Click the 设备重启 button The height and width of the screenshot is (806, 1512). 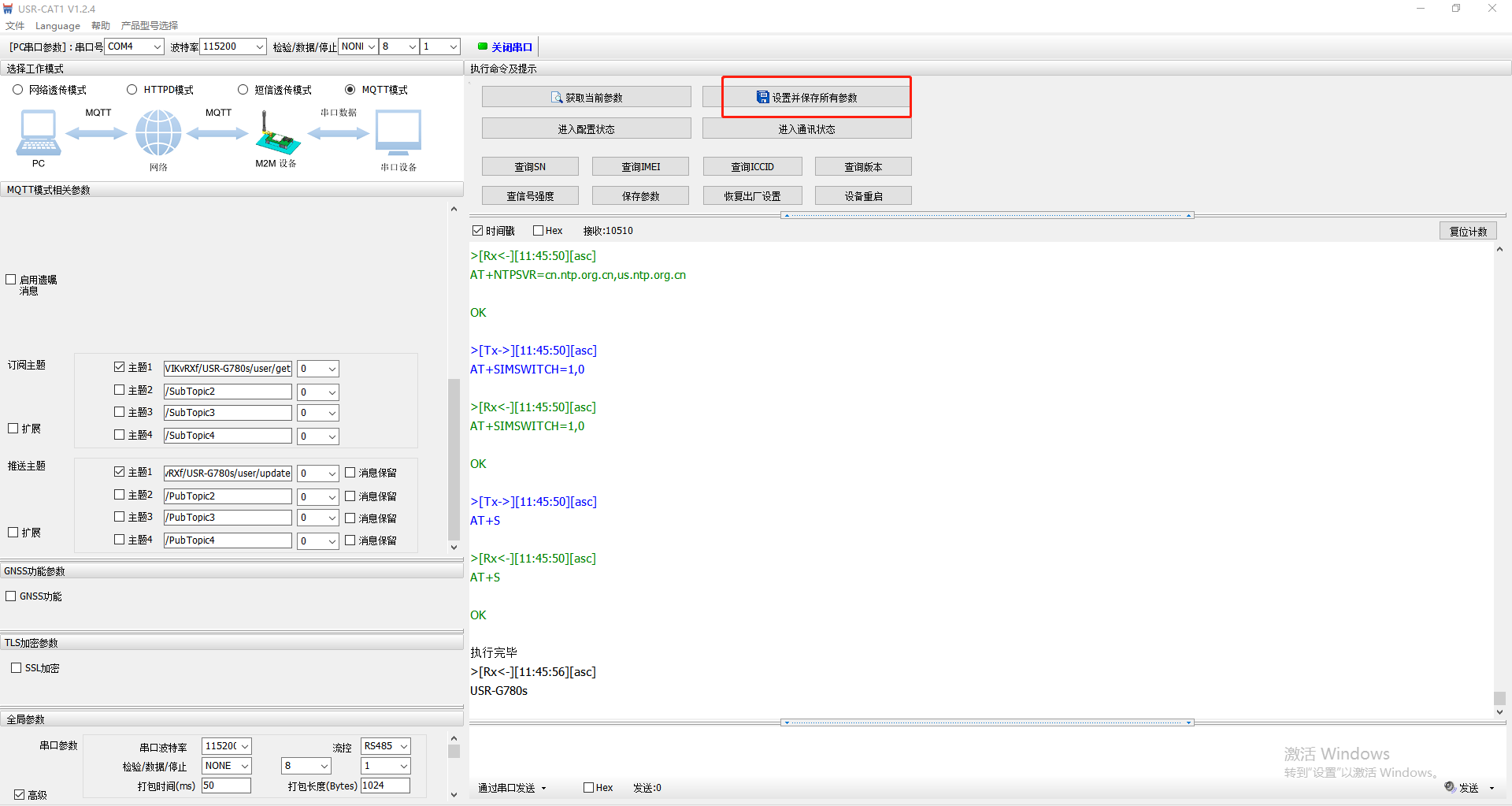863,196
